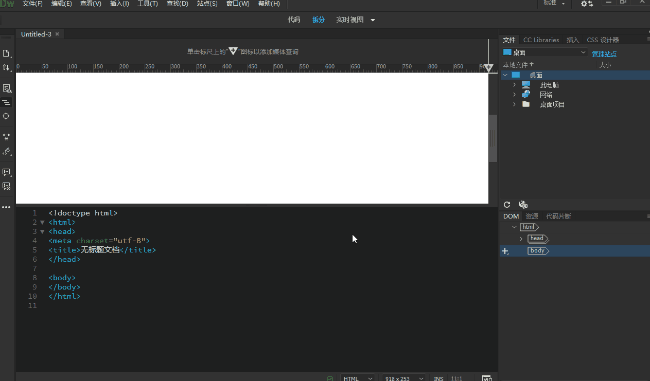Click the blue 桌面 desktop icon in tree
Image resolution: width=650 pixels, height=381 pixels.
click(516, 75)
